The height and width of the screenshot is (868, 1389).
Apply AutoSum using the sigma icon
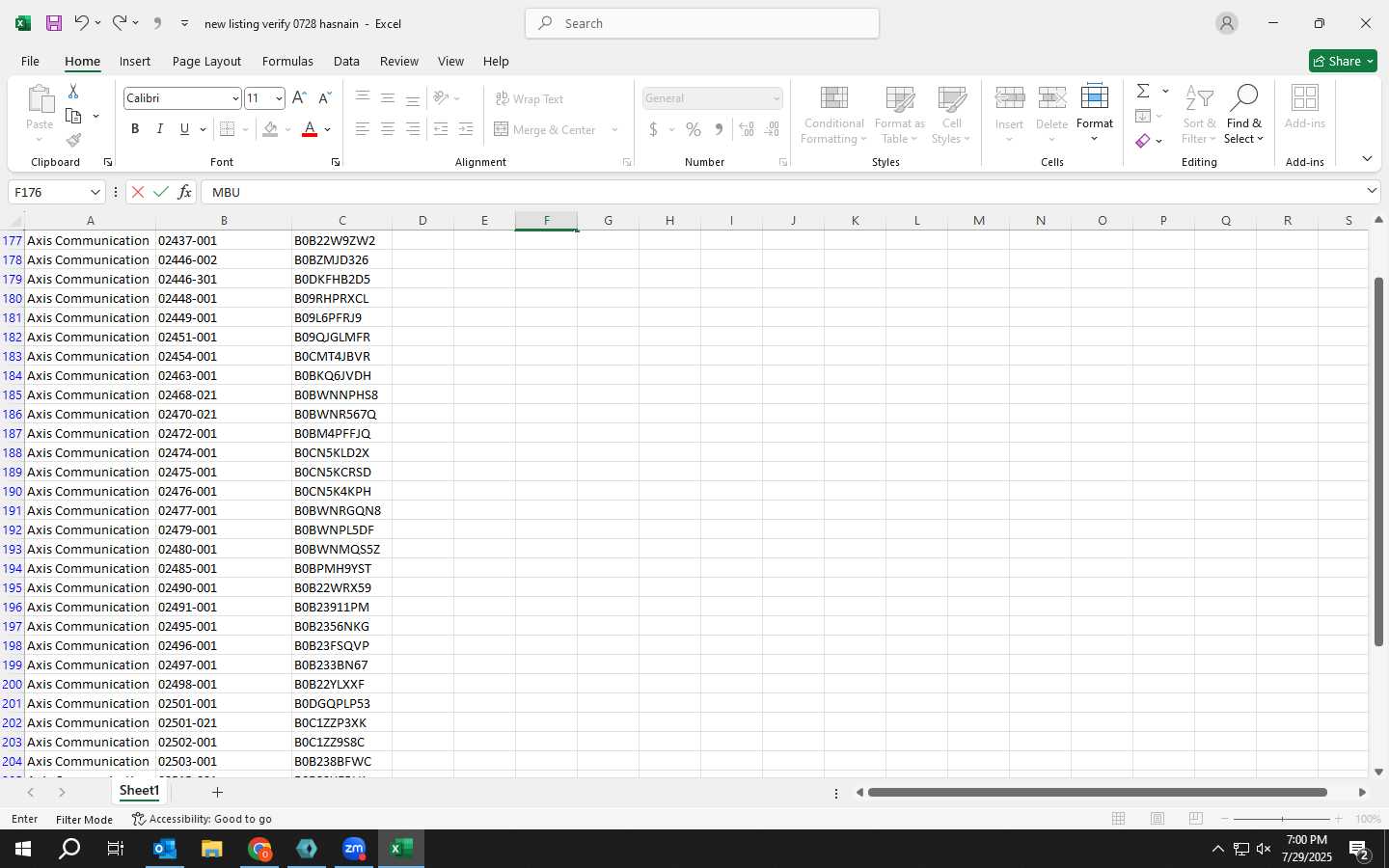tap(1143, 91)
